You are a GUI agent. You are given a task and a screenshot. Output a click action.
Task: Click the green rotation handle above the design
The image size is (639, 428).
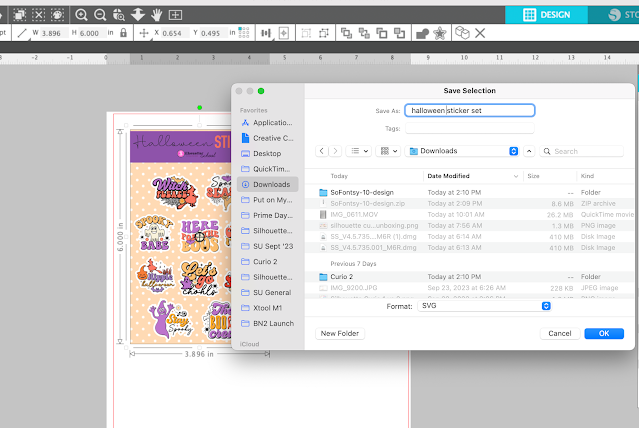point(199,108)
